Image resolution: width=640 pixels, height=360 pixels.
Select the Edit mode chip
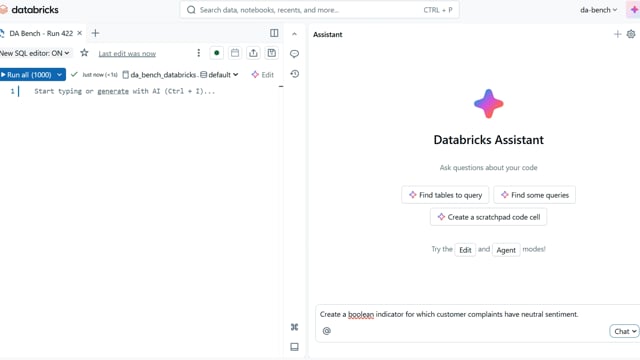[x=465, y=250]
